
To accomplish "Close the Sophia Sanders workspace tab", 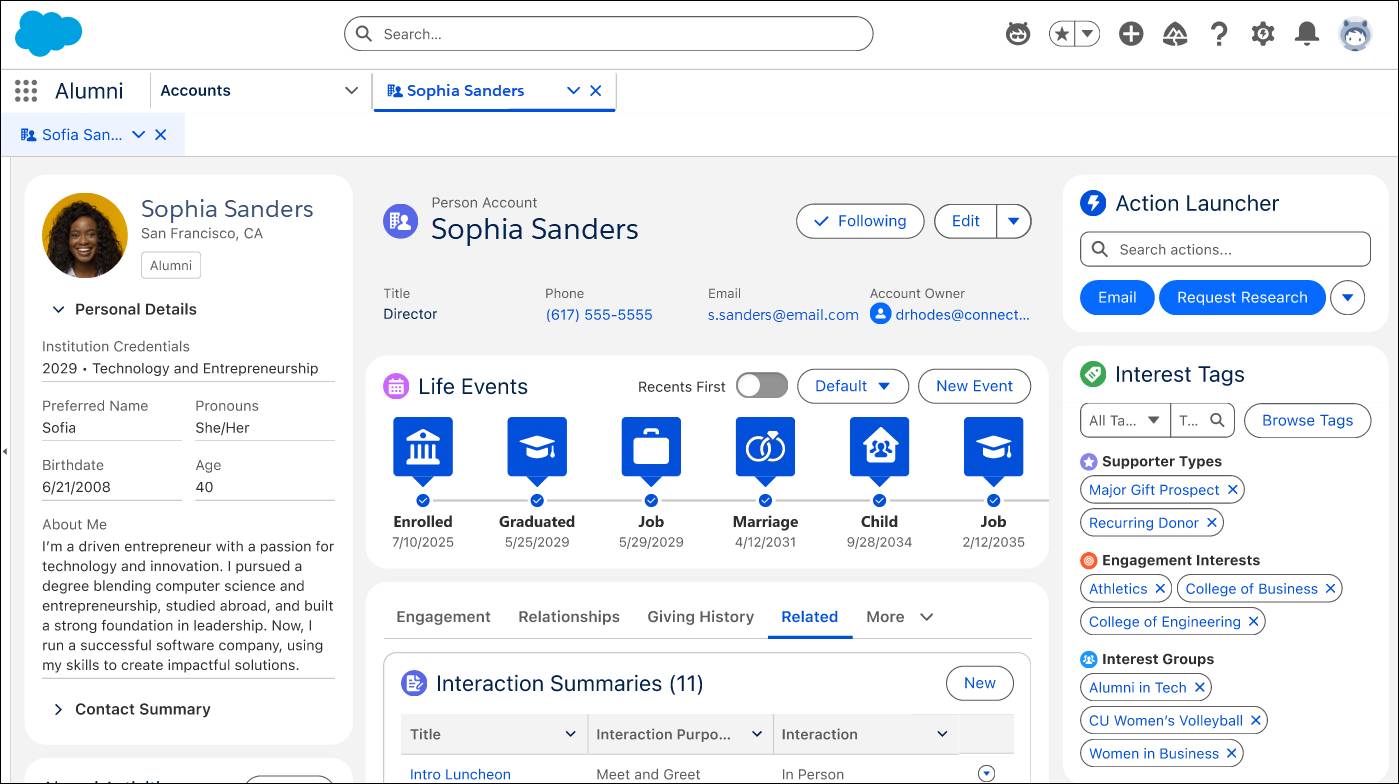I will pyautogui.click(x=596, y=91).
